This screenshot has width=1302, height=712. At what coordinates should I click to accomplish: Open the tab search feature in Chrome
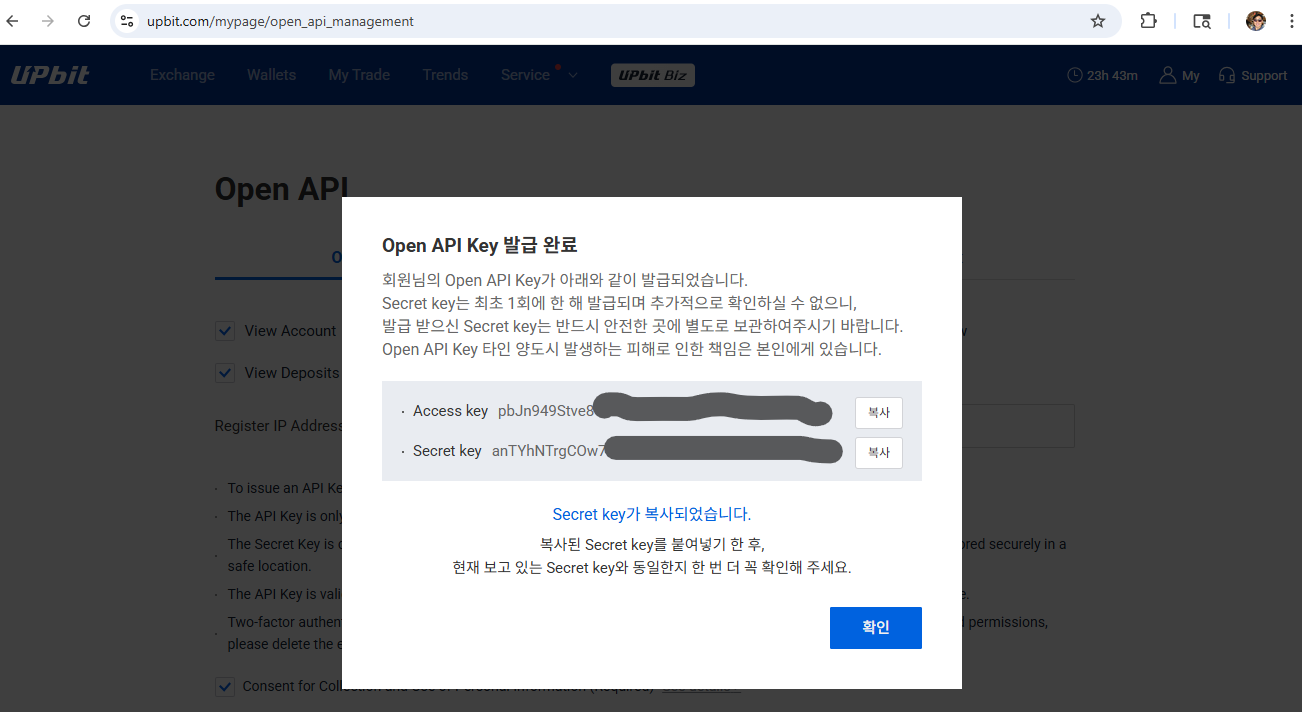1201,20
